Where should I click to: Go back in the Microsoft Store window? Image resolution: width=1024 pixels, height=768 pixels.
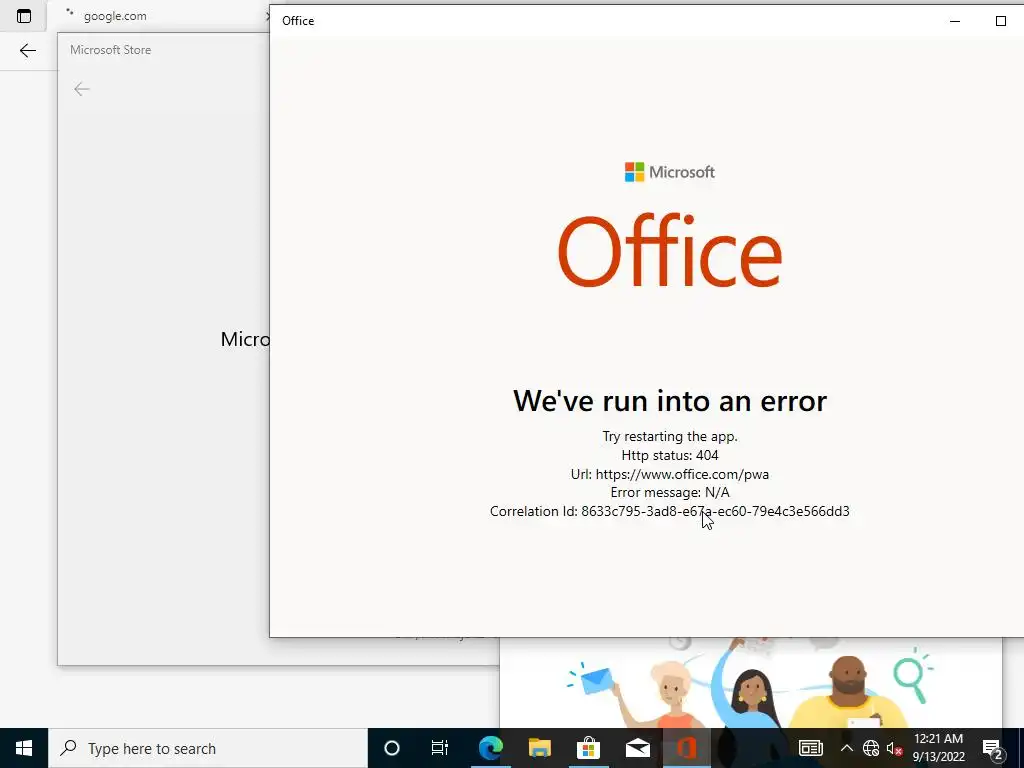click(82, 89)
